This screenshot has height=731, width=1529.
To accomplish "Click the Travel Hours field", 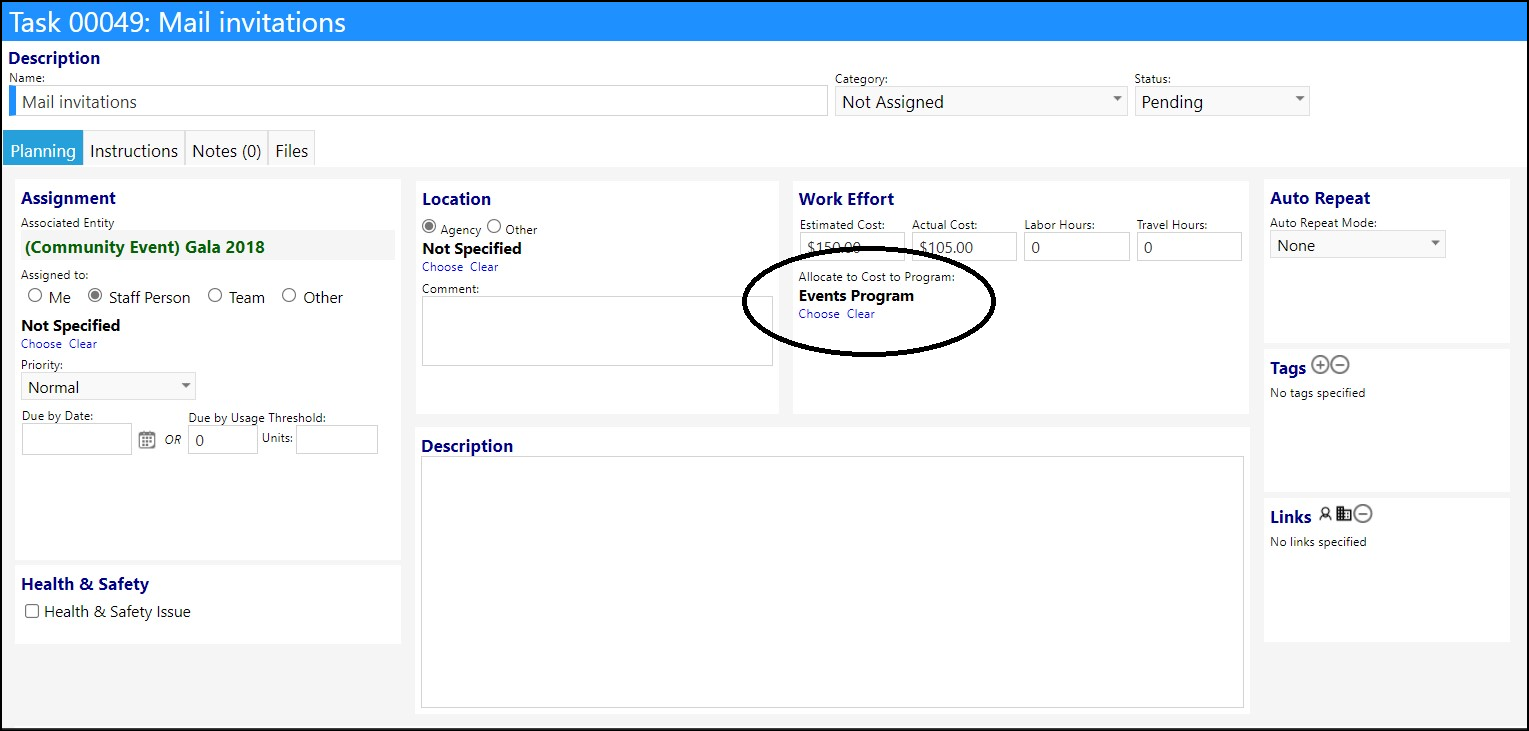I will pos(1189,247).
